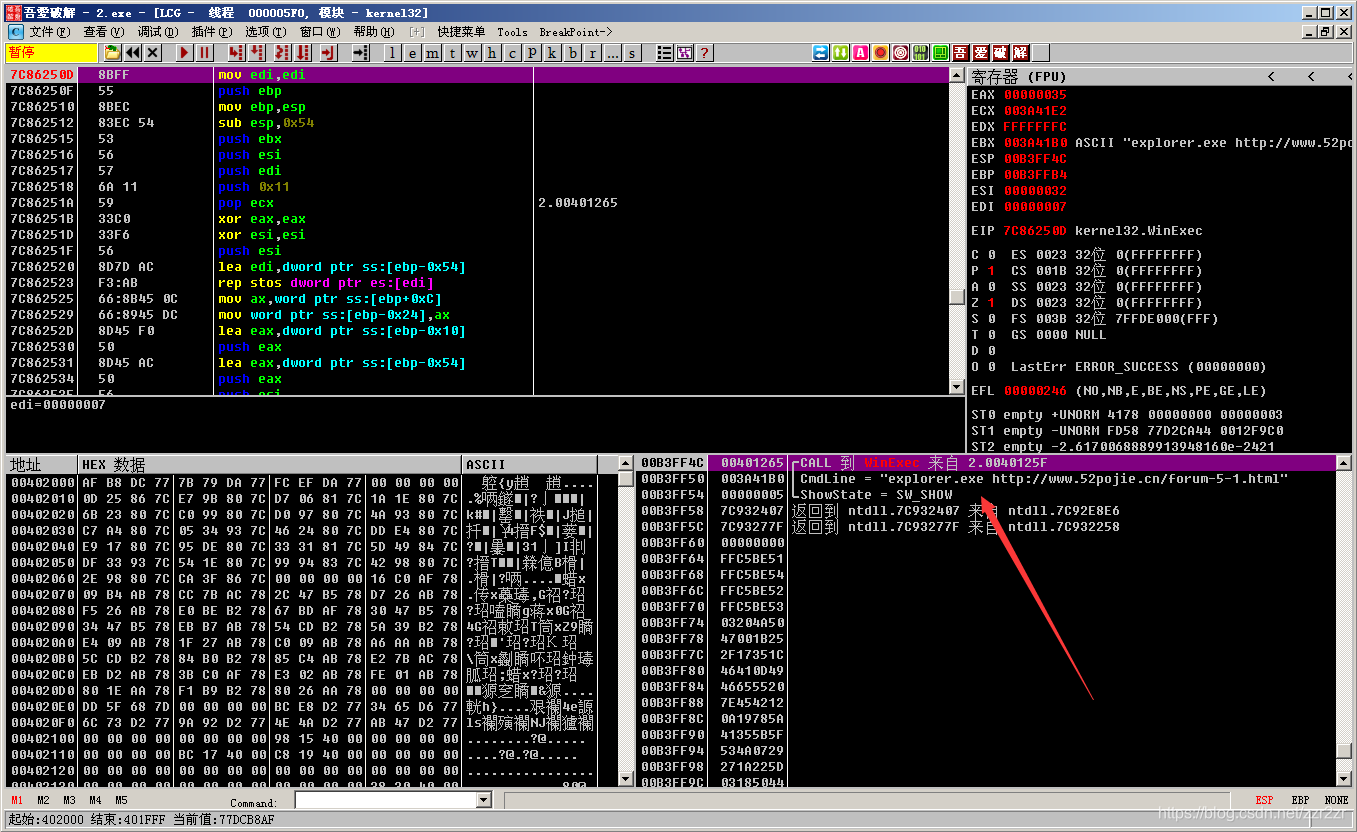Image resolution: width=1357 pixels, height=832 pixels.
Task: Open Executable modules with 'e' button
Action: (412, 53)
